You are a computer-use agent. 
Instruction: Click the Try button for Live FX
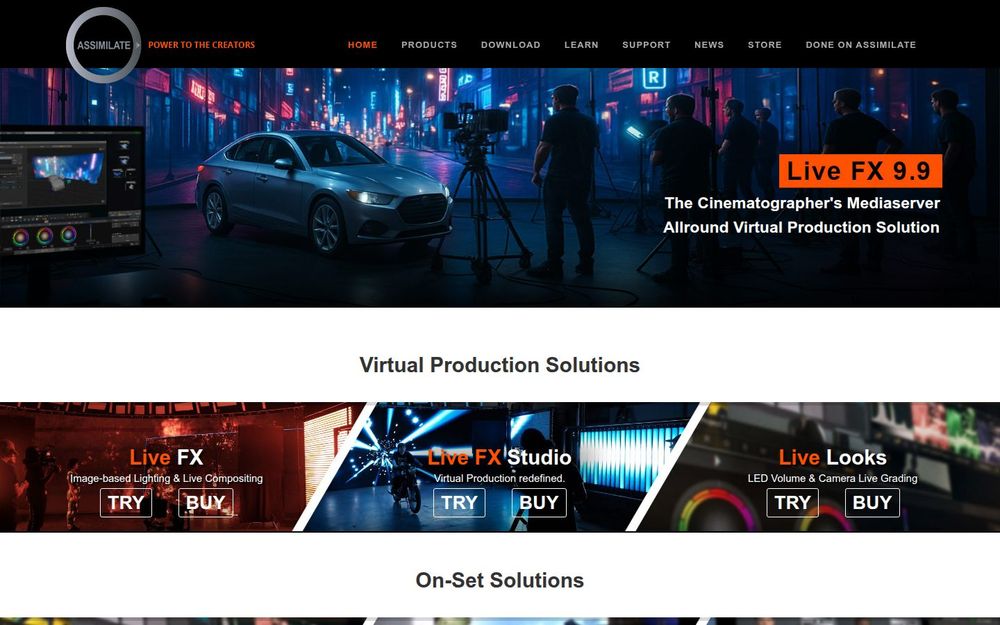point(126,503)
